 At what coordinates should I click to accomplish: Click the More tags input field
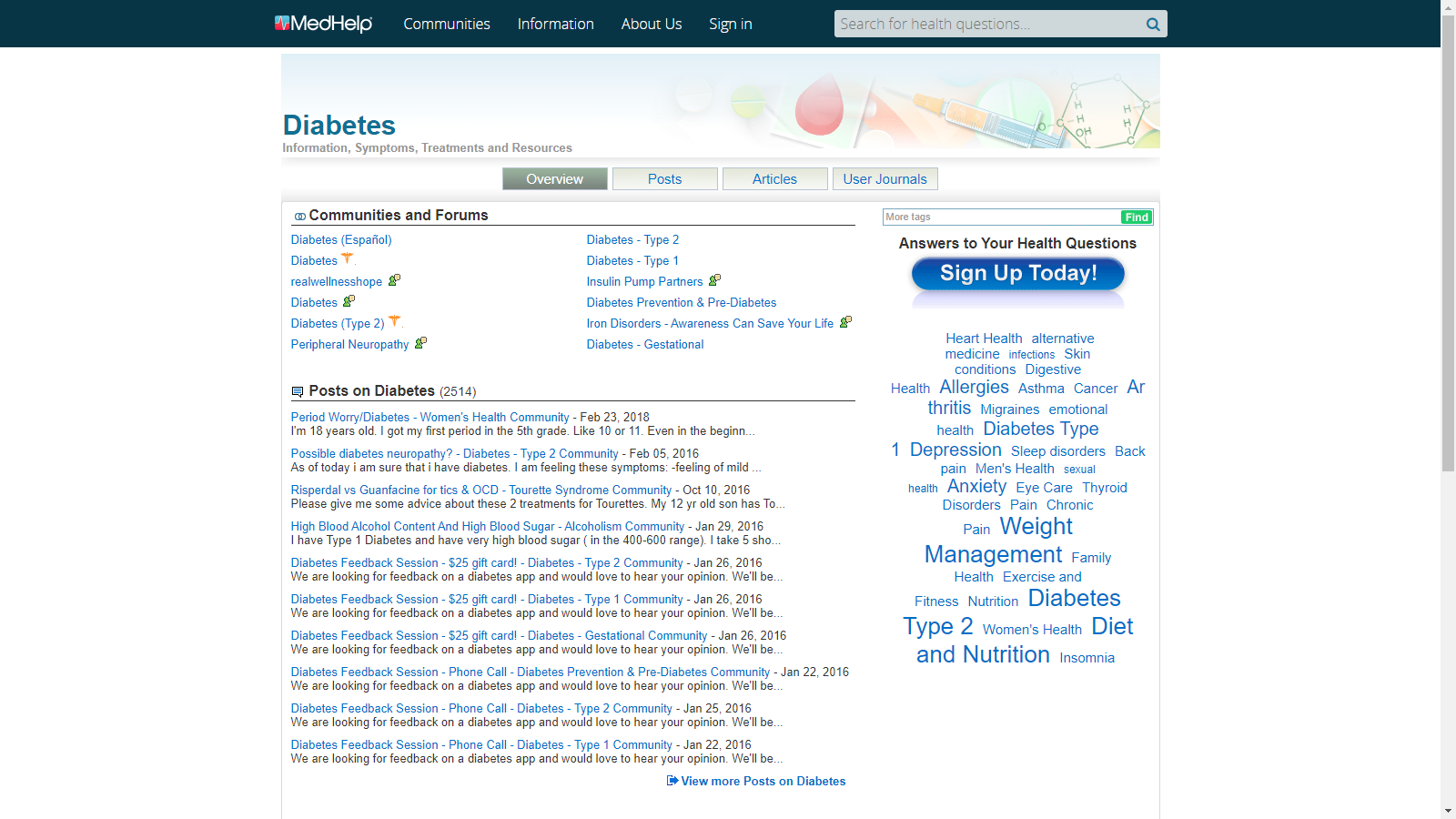pos(1002,217)
